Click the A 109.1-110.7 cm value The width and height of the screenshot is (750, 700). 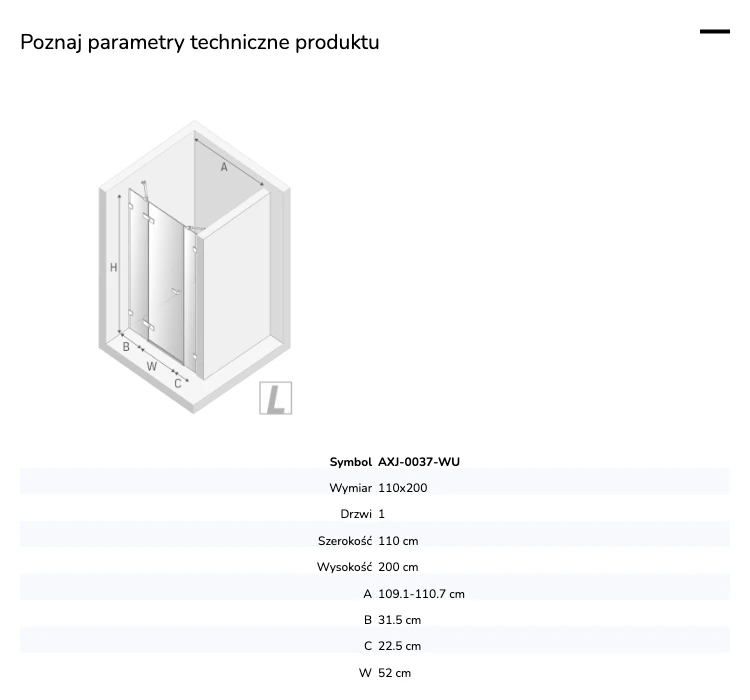[x=421, y=594]
